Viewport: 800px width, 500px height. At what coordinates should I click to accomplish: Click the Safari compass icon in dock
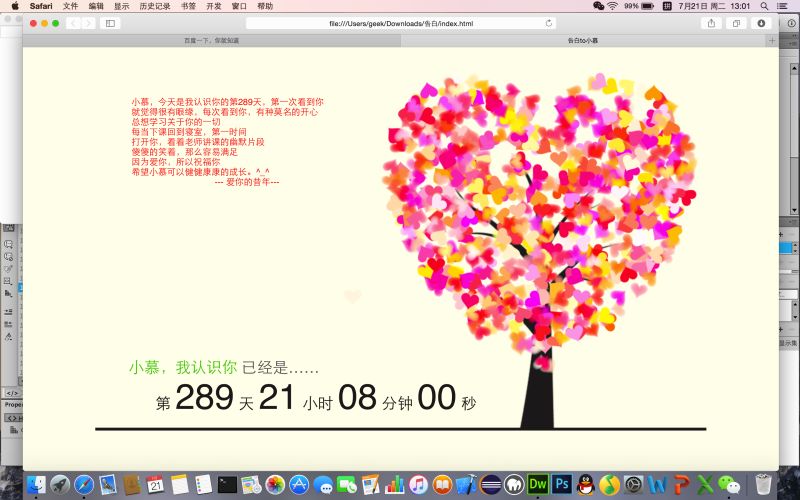pyautogui.click(x=84, y=484)
